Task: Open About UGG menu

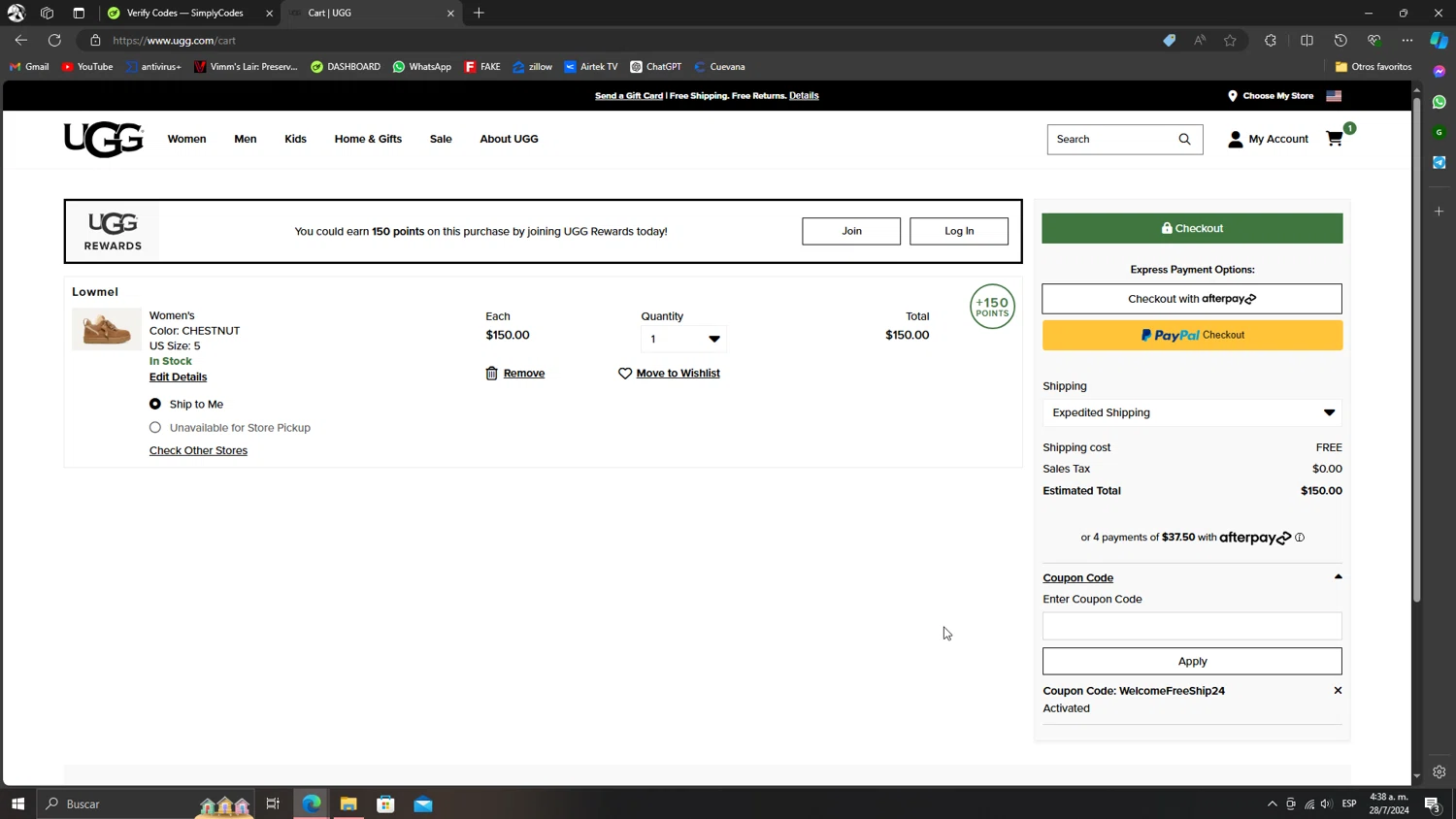Action: [x=509, y=139]
